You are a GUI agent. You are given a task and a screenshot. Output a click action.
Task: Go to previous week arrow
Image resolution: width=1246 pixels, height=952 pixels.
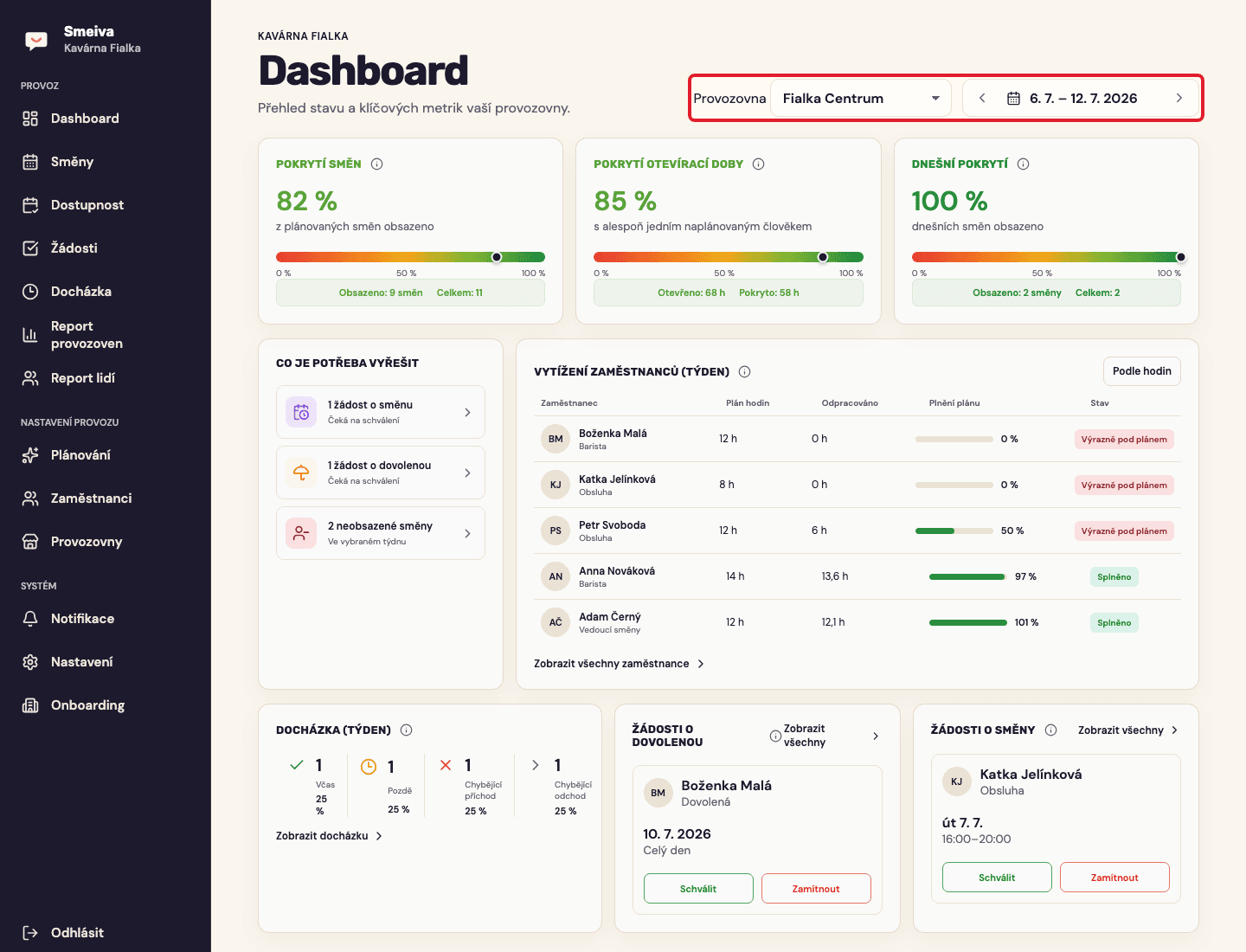pyautogui.click(x=982, y=98)
